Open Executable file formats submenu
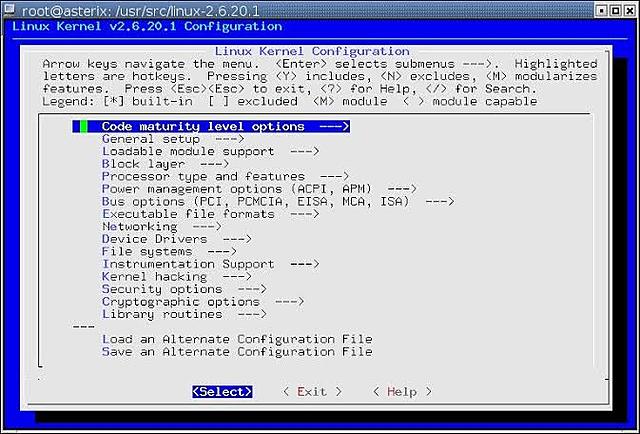Screen dimensions: 640x434 coord(210,214)
